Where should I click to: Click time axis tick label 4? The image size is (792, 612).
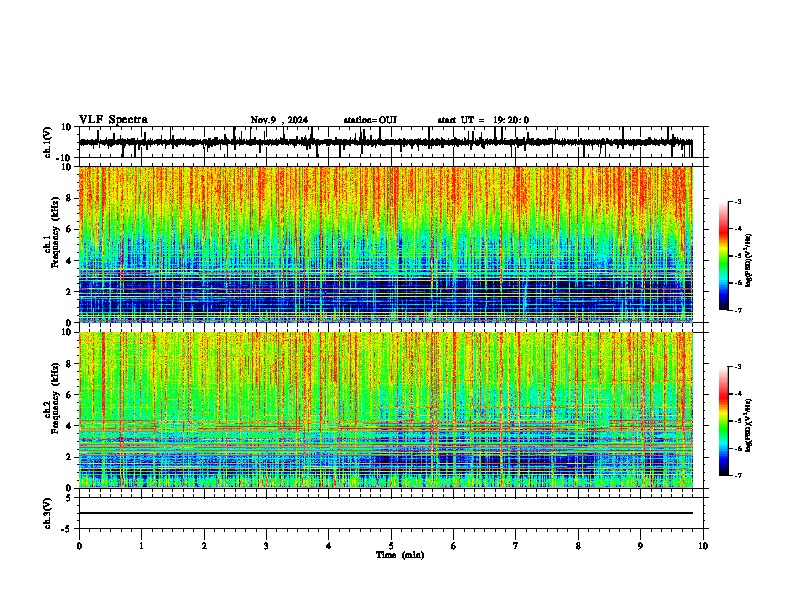point(329,546)
